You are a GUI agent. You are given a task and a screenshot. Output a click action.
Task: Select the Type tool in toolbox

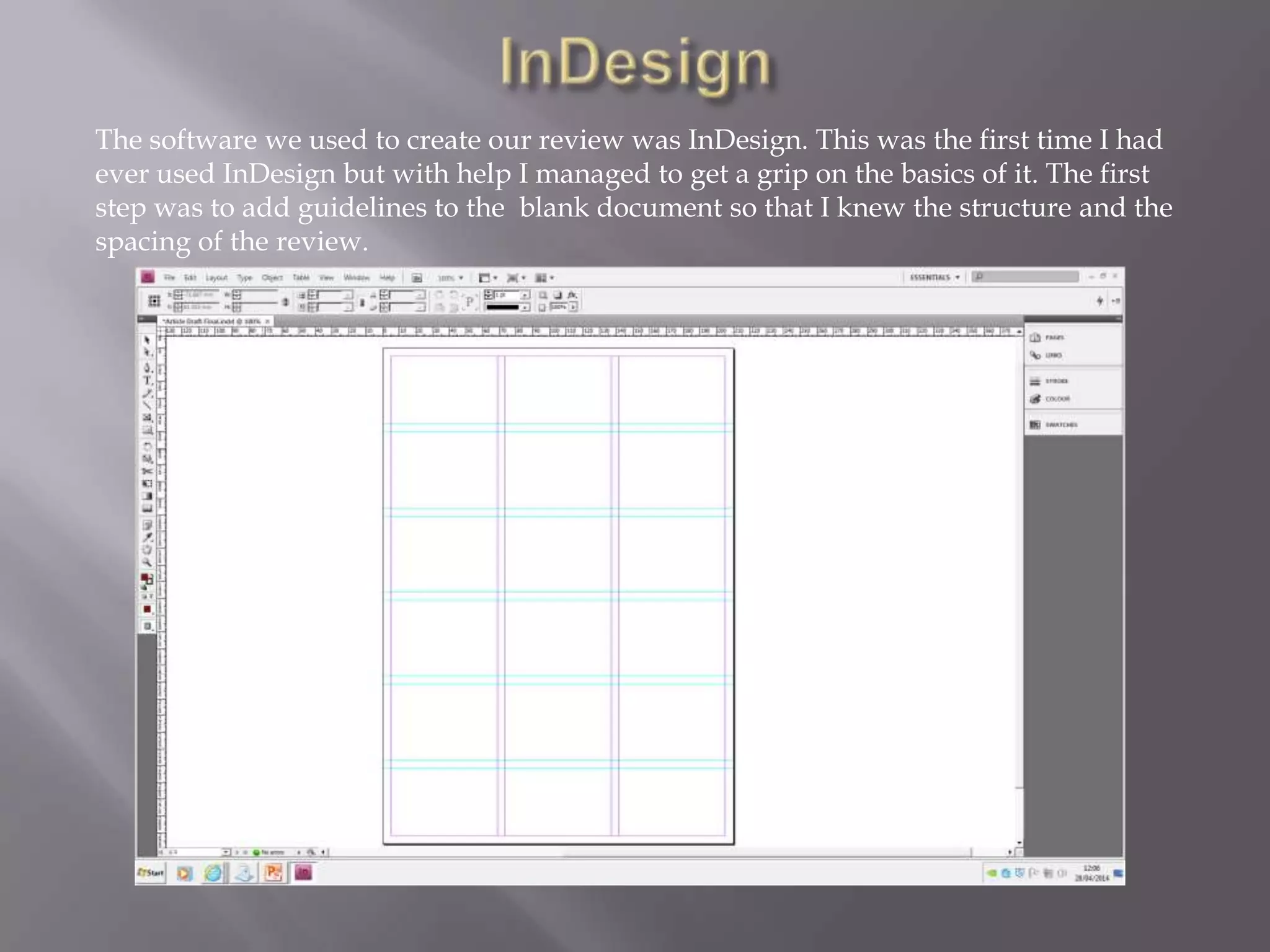coord(148,381)
